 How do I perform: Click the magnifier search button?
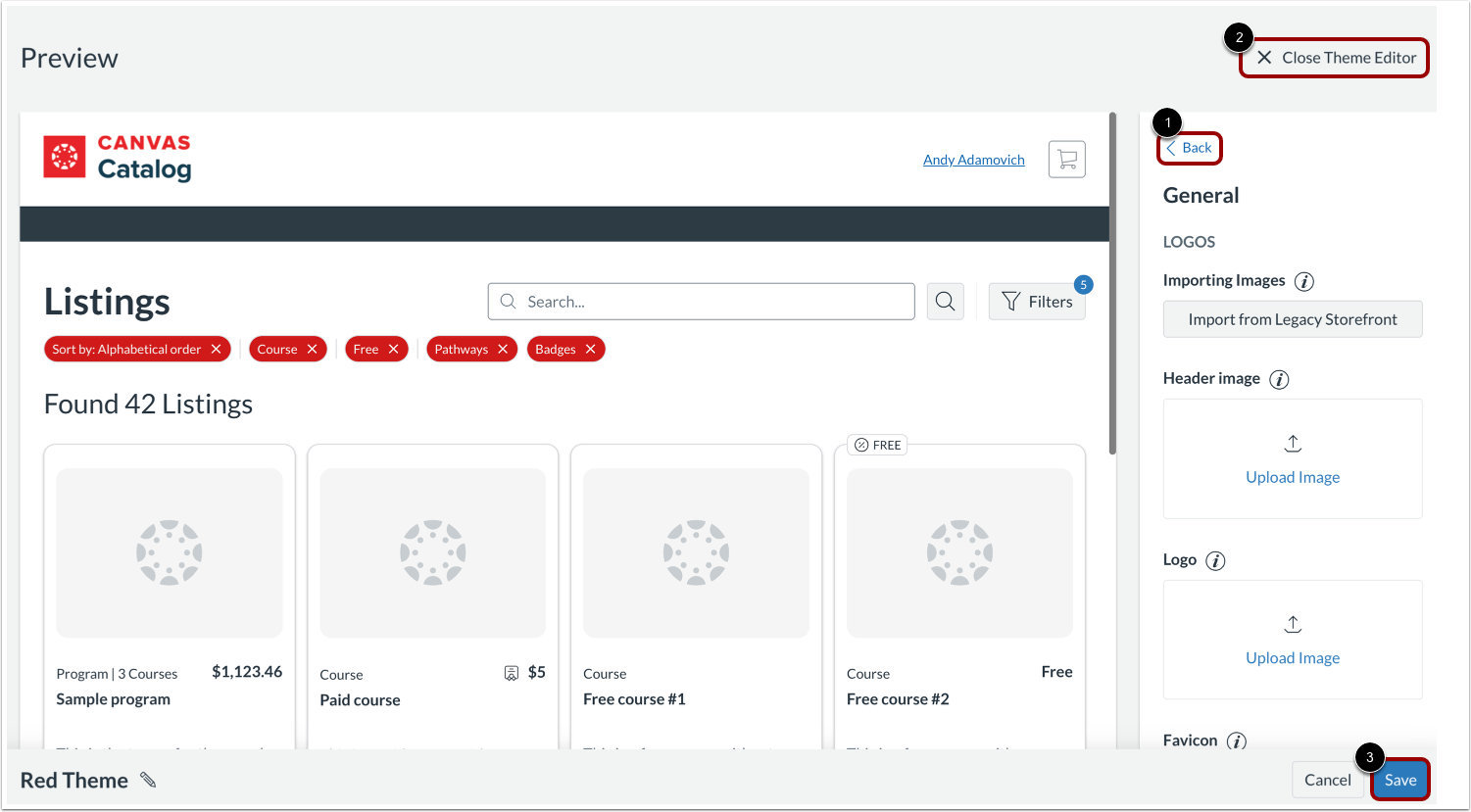pos(945,302)
